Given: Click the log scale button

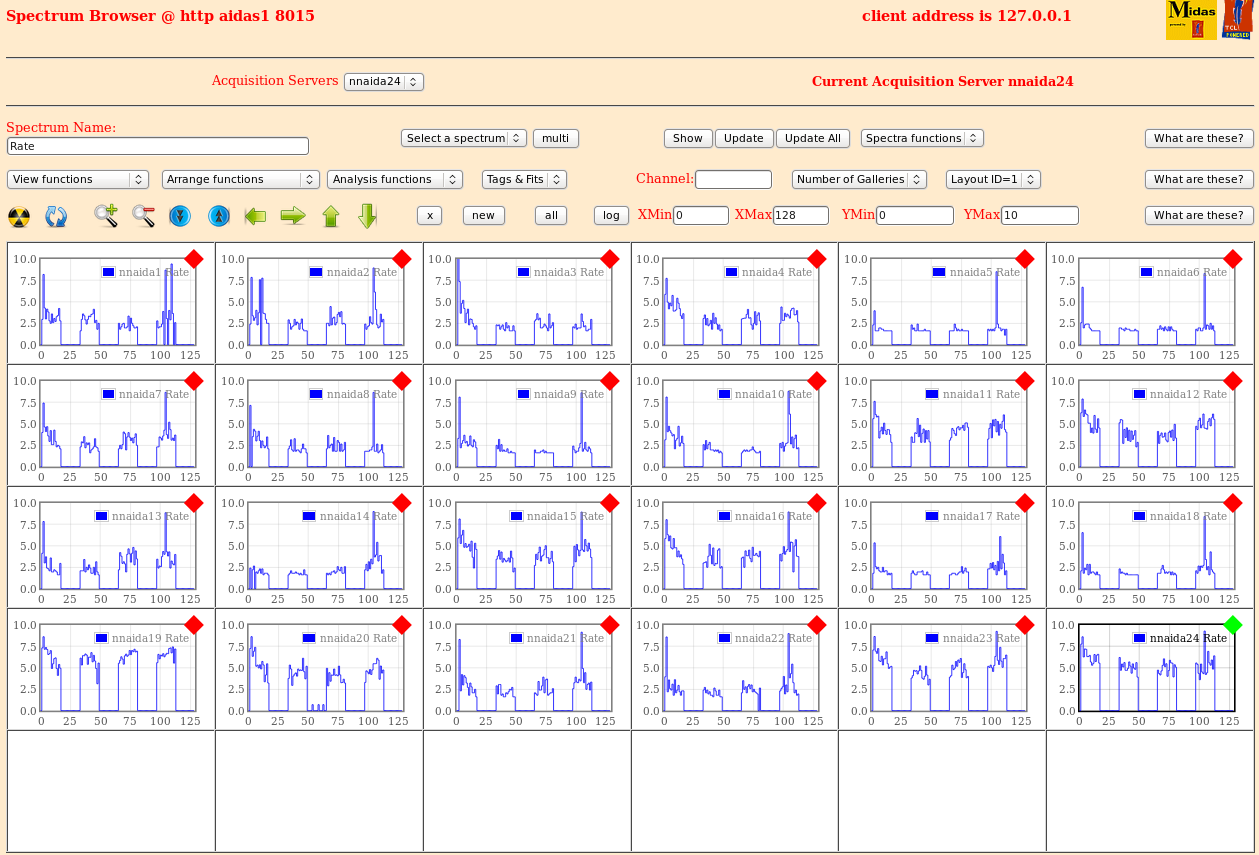Looking at the screenshot, I should (x=611, y=216).
